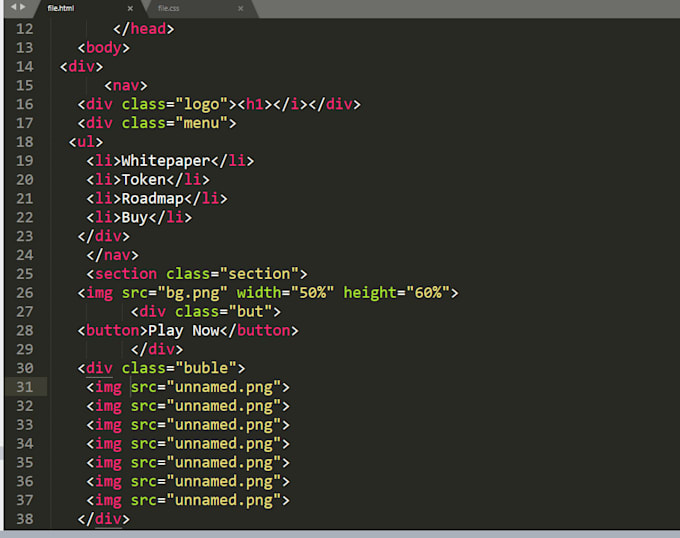
Task: Click the "bg.png" src value
Action: click(193, 293)
